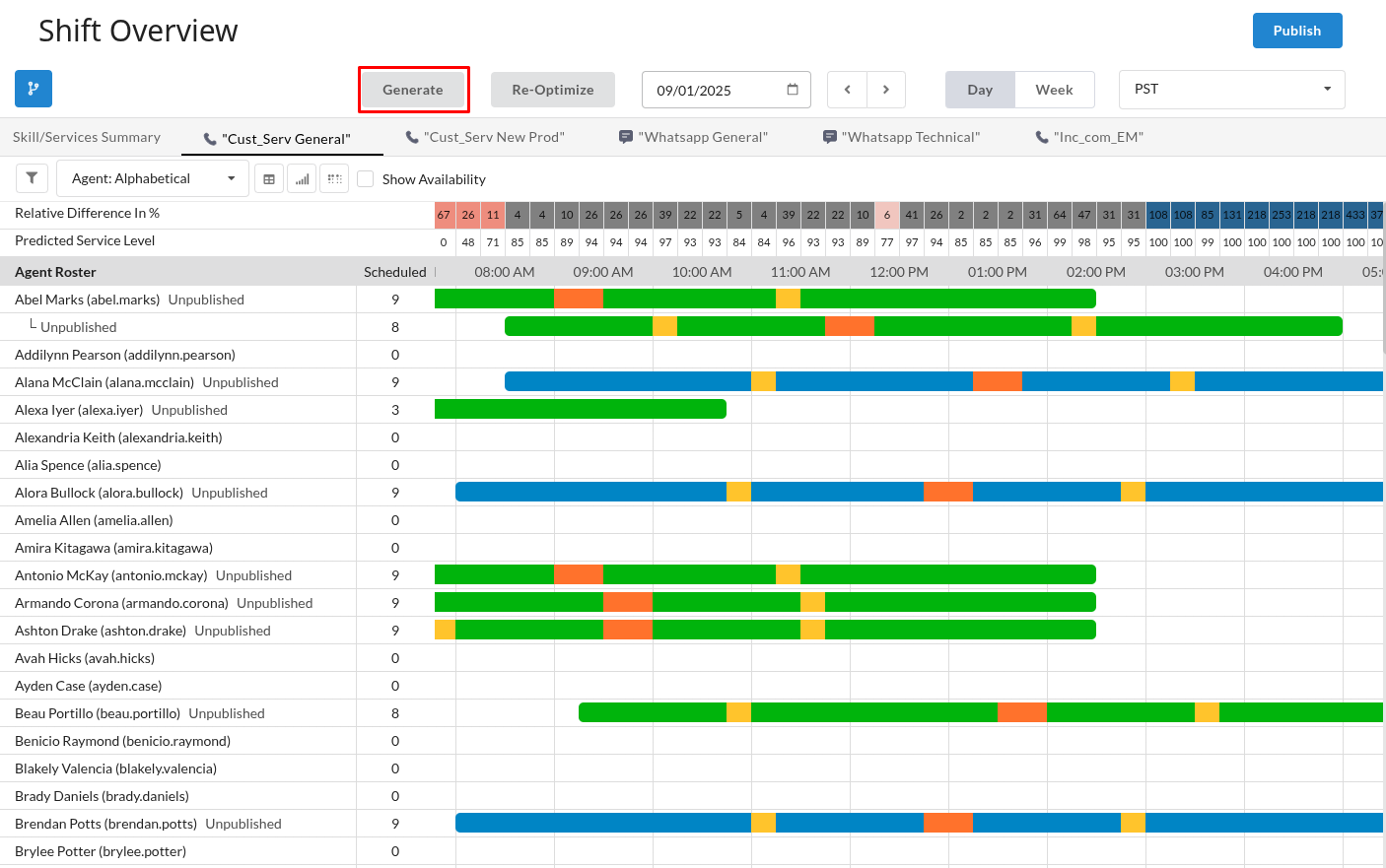Open the agent filter funnel icon
The height and width of the screenshot is (868, 1386).
32,178
